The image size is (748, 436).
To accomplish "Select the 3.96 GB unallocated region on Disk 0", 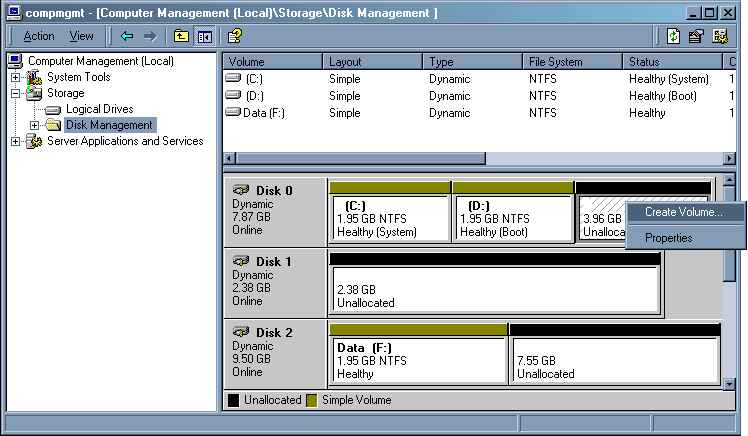I will [603, 218].
